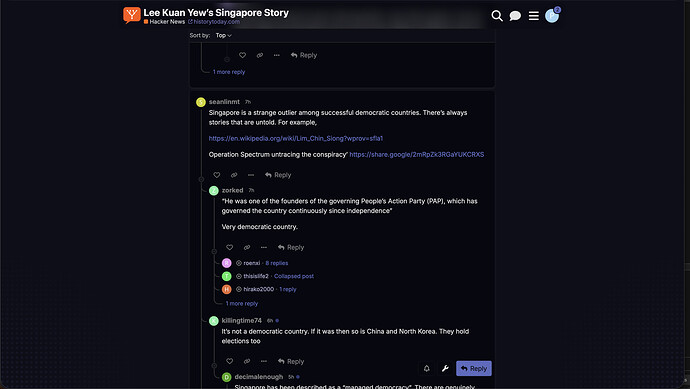Open the Hacker News category link
This screenshot has width=690, height=389.
point(164,22)
